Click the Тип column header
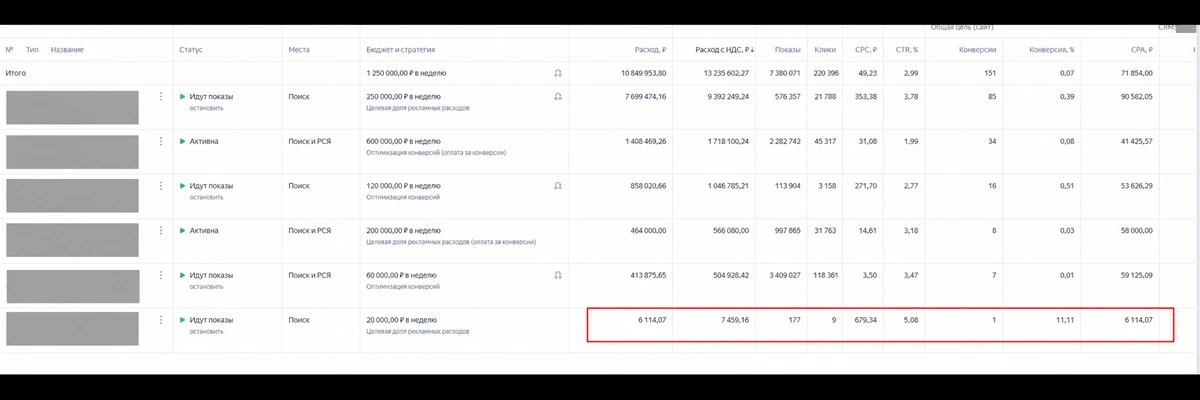This screenshot has width=1200, height=400. tap(32, 49)
